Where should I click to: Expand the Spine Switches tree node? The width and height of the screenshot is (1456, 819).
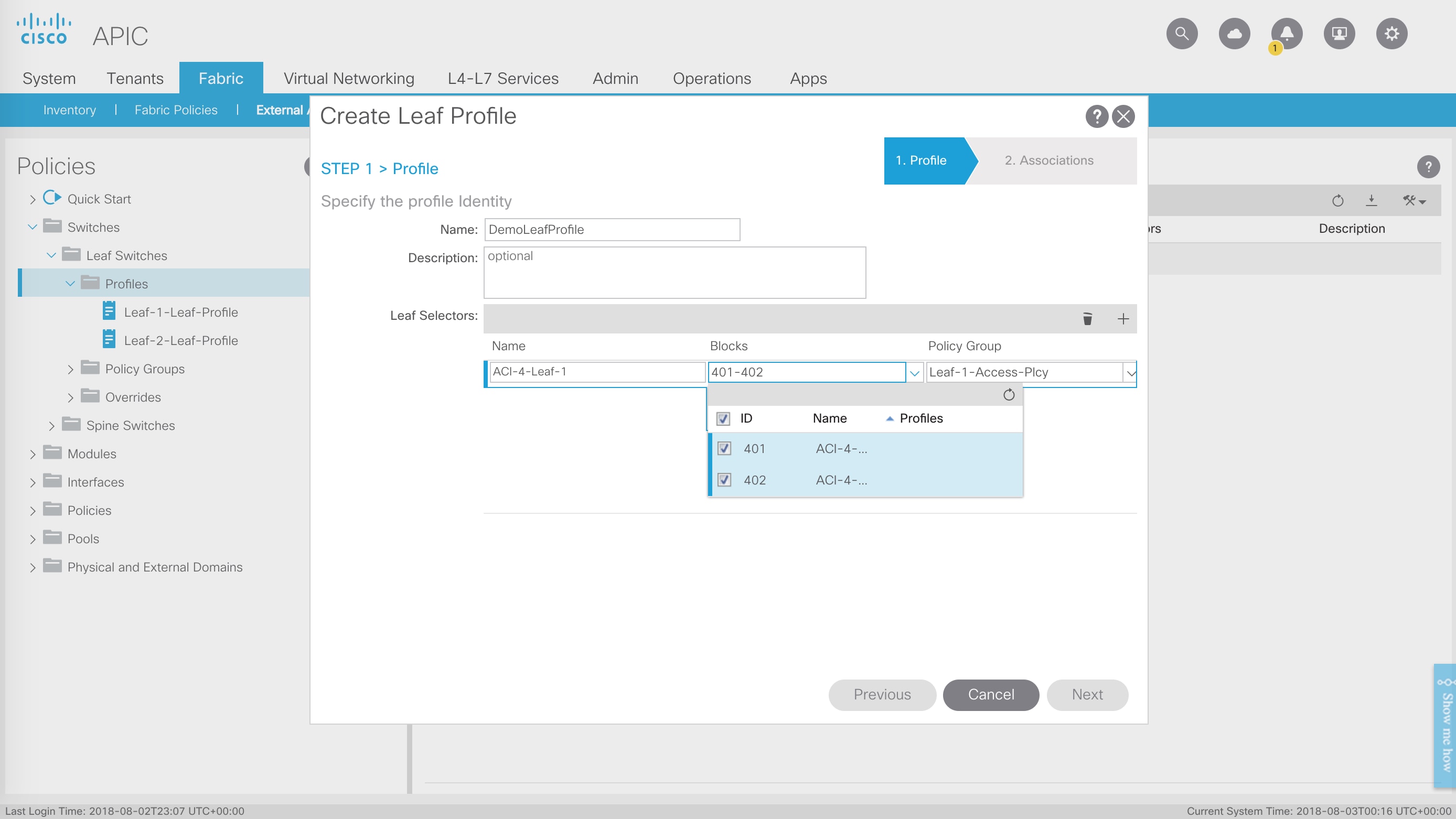point(51,426)
